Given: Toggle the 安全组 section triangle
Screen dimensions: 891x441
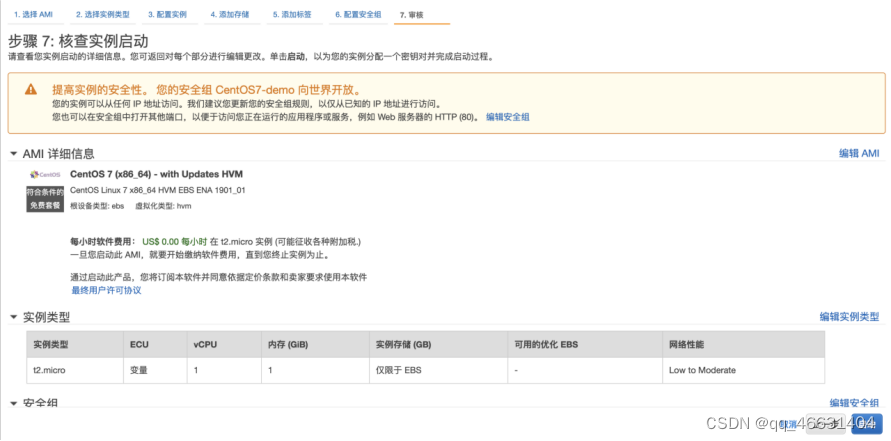Looking at the screenshot, I should point(13,403).
